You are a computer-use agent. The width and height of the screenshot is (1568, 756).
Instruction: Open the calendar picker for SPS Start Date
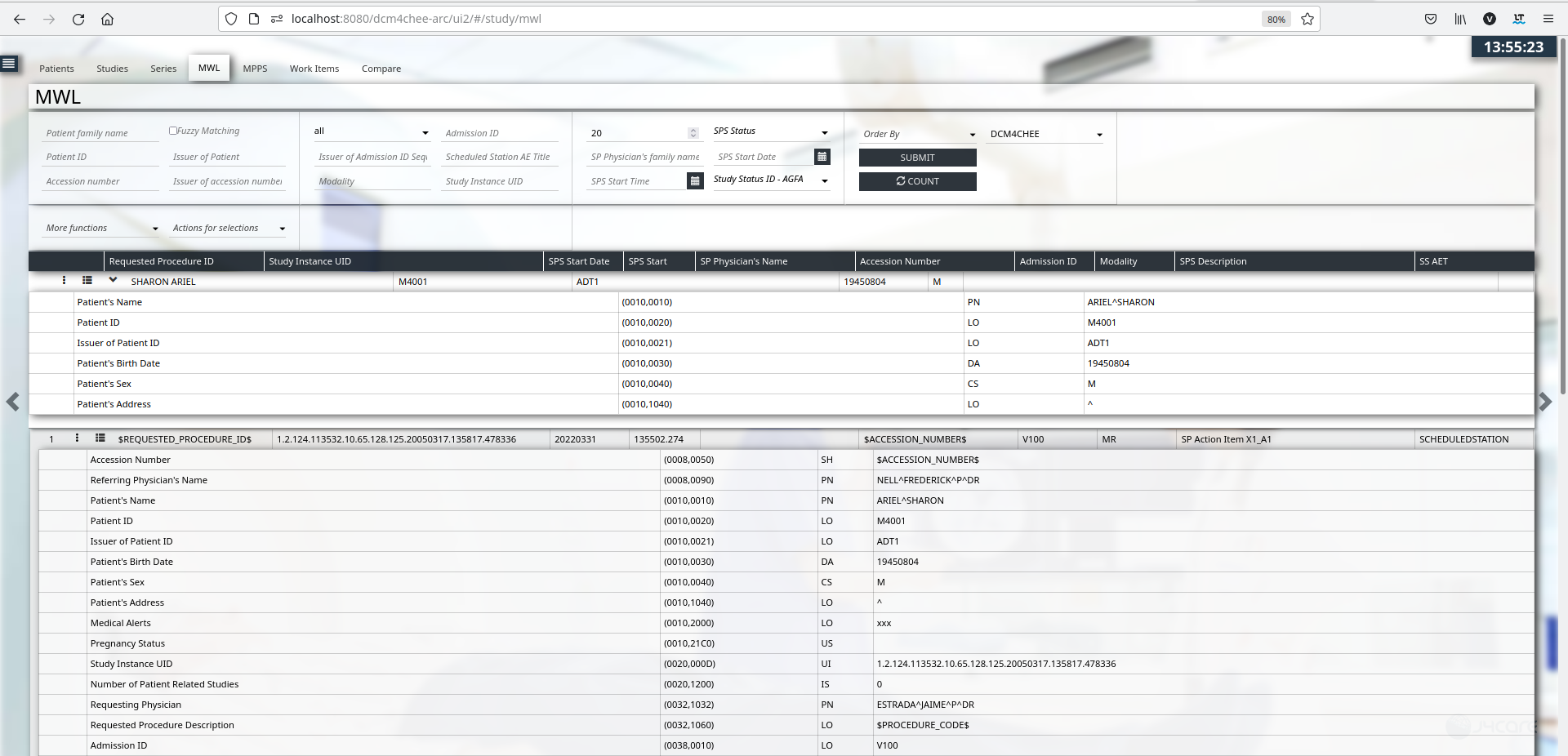click(x=822, y=156)
